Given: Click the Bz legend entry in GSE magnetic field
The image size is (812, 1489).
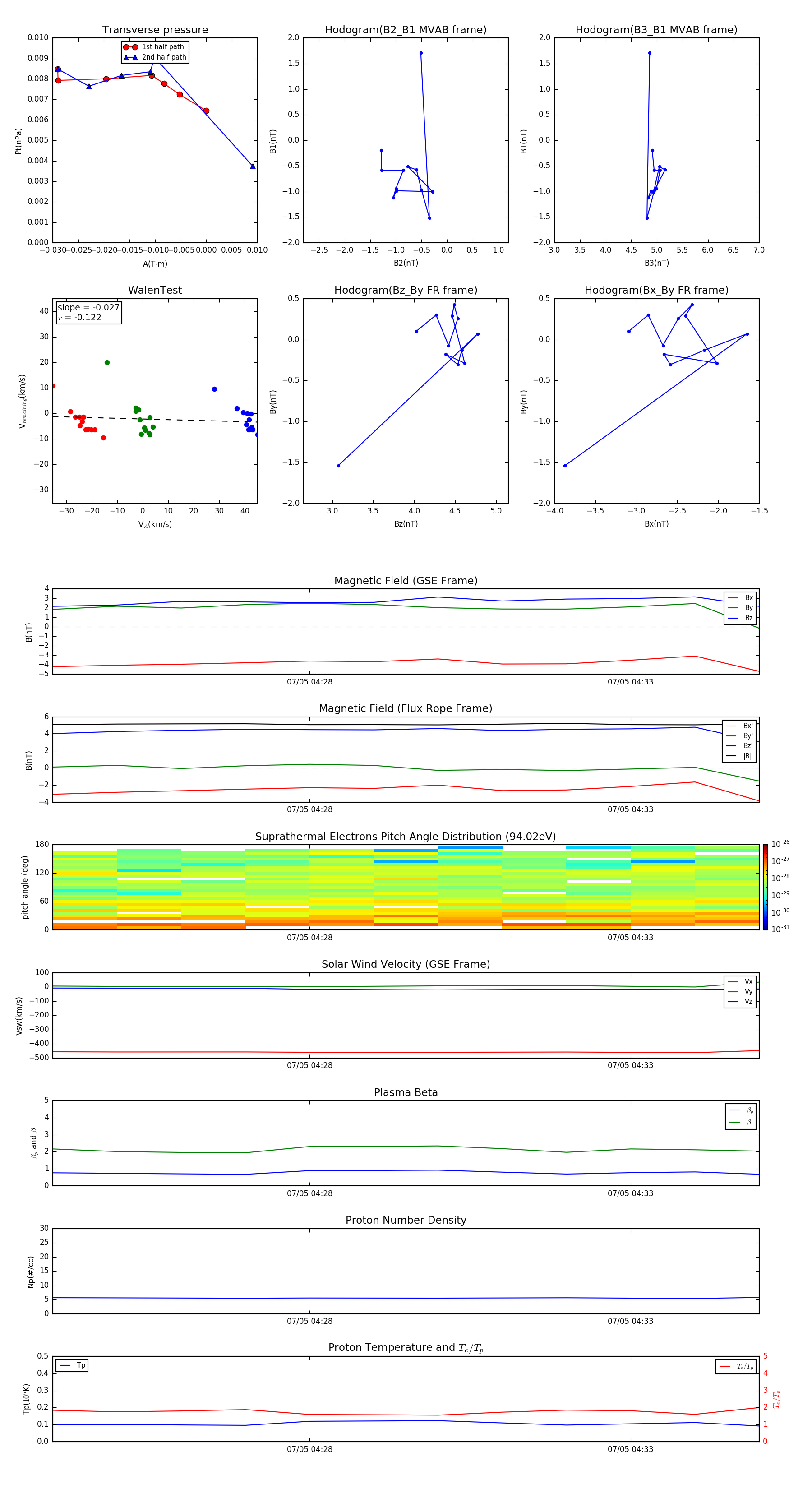Looking at the screenshot, I should pos(740,618).
